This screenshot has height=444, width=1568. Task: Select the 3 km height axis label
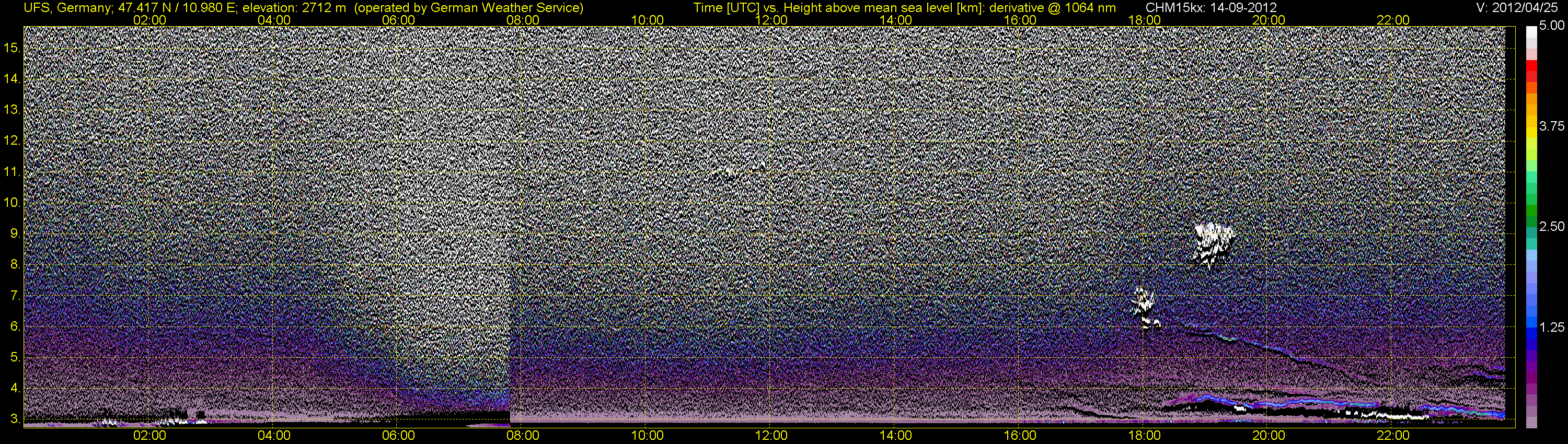(x=16, y=419)
